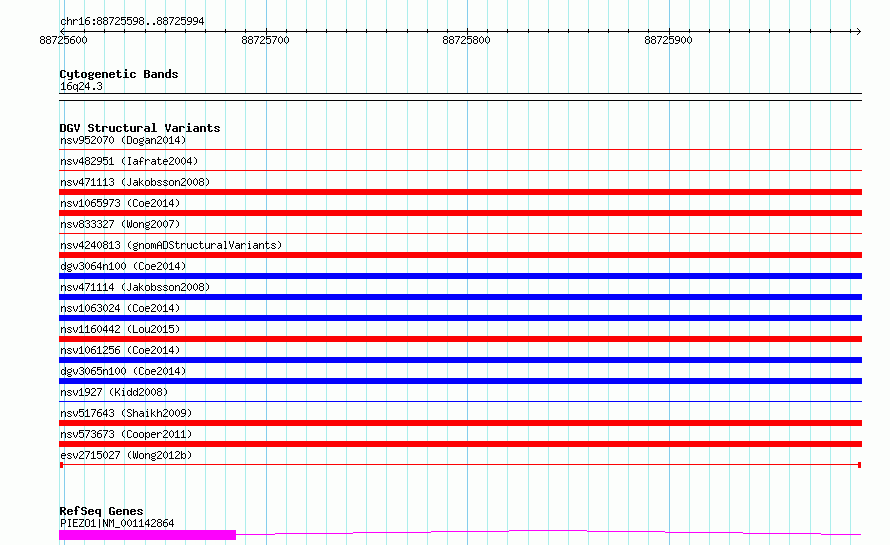
Task: Open the nsv1065973 (Coe2014) variant label
Action: click(120, 203)
